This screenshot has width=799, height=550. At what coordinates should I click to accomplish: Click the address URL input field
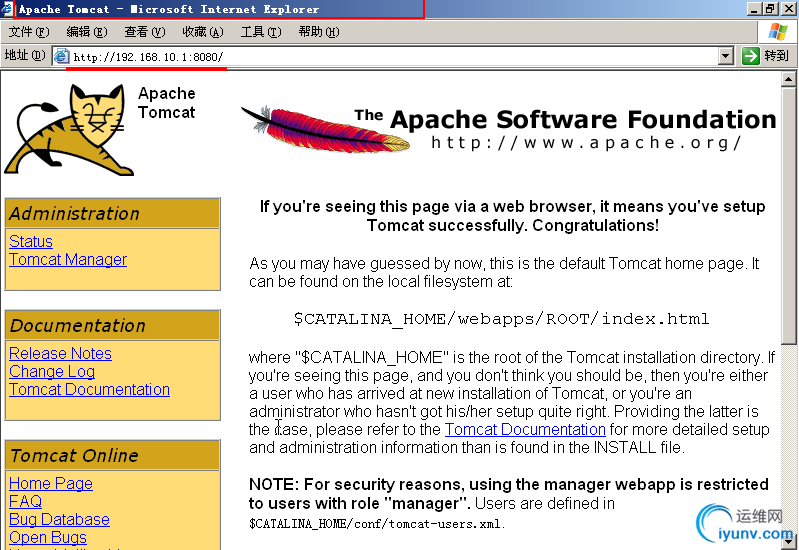(393, 56)
